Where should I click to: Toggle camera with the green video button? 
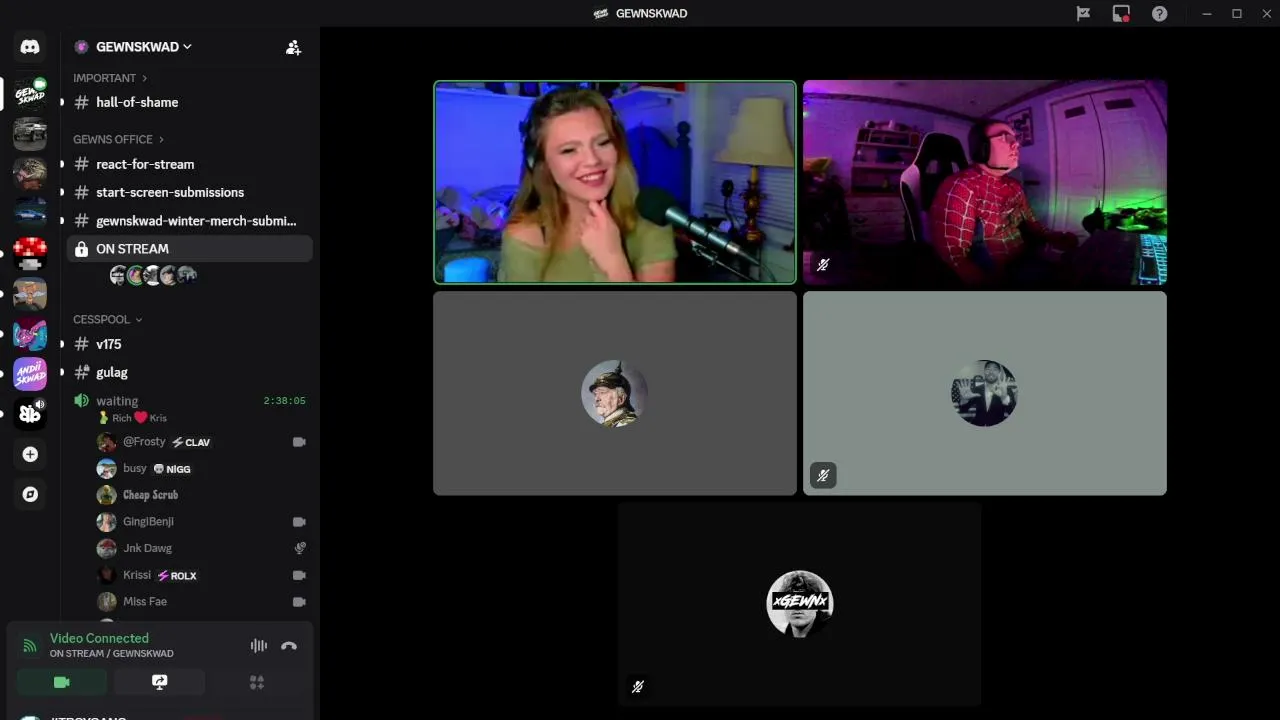[x=61, y=682]
